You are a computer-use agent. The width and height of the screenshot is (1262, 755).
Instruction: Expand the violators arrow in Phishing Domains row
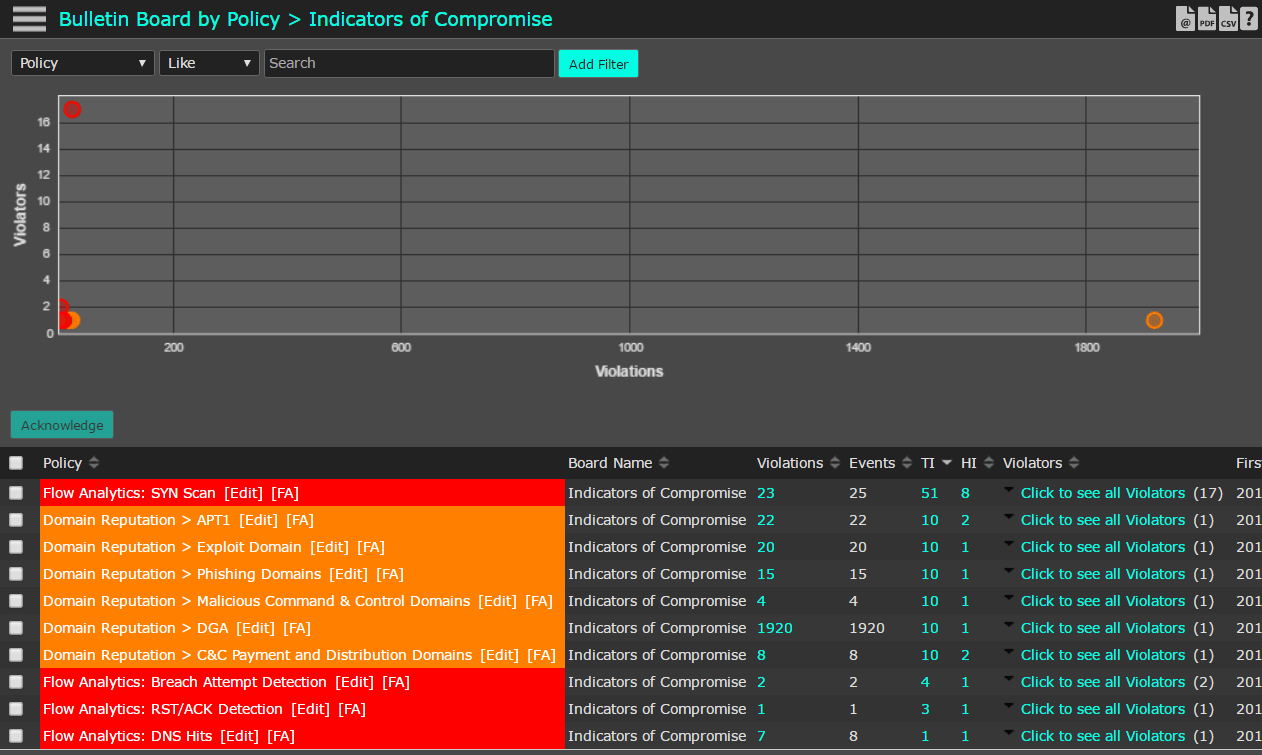pyautogui.click(x=1009, y=570)
